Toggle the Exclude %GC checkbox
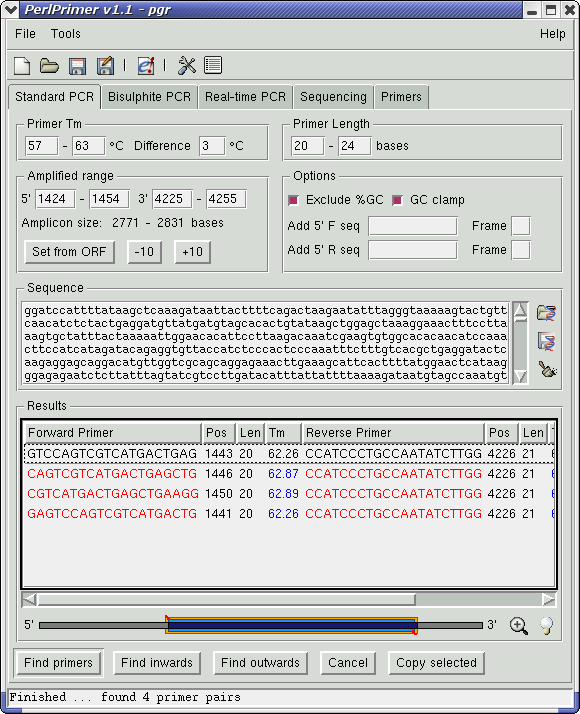580x714 pixels. (294, 200)
